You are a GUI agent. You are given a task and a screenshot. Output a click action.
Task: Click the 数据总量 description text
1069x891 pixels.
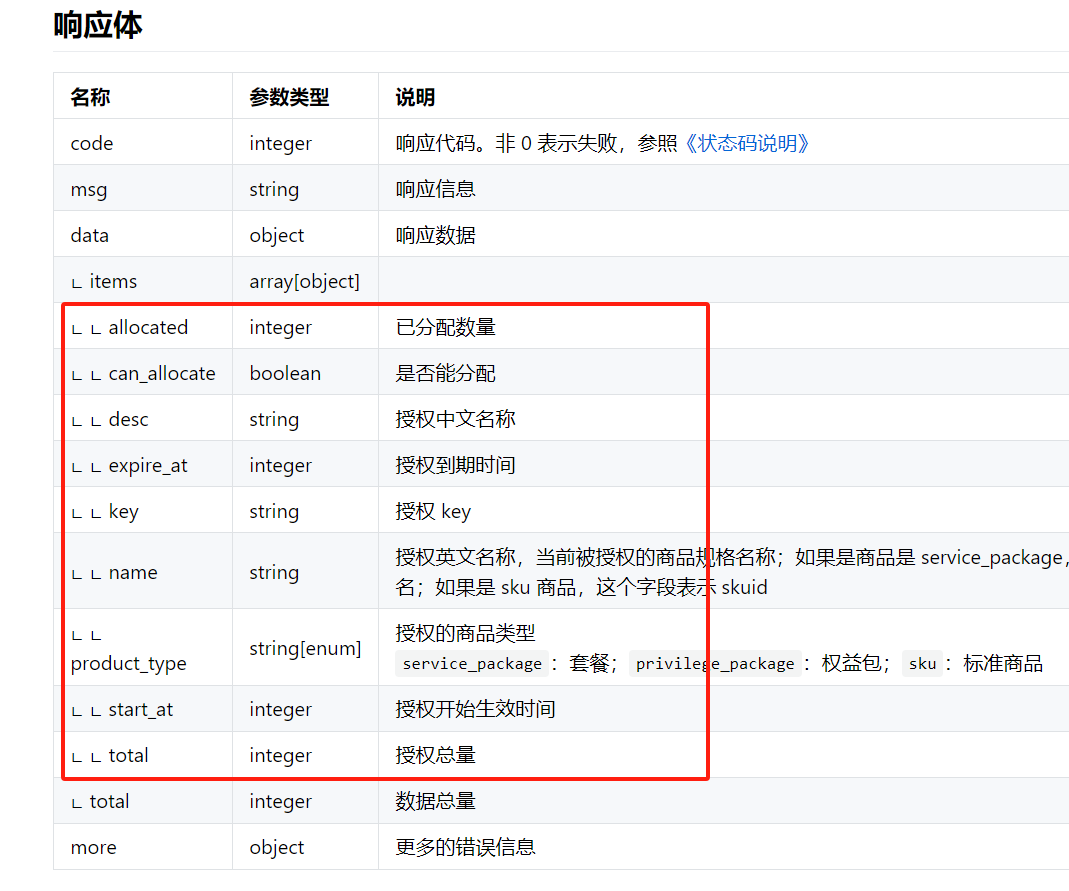(x=435, y=801)
